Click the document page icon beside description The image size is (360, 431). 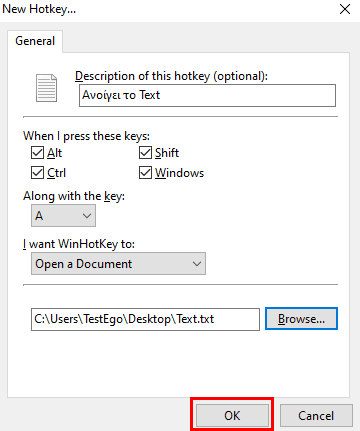[x=46, y=88]
